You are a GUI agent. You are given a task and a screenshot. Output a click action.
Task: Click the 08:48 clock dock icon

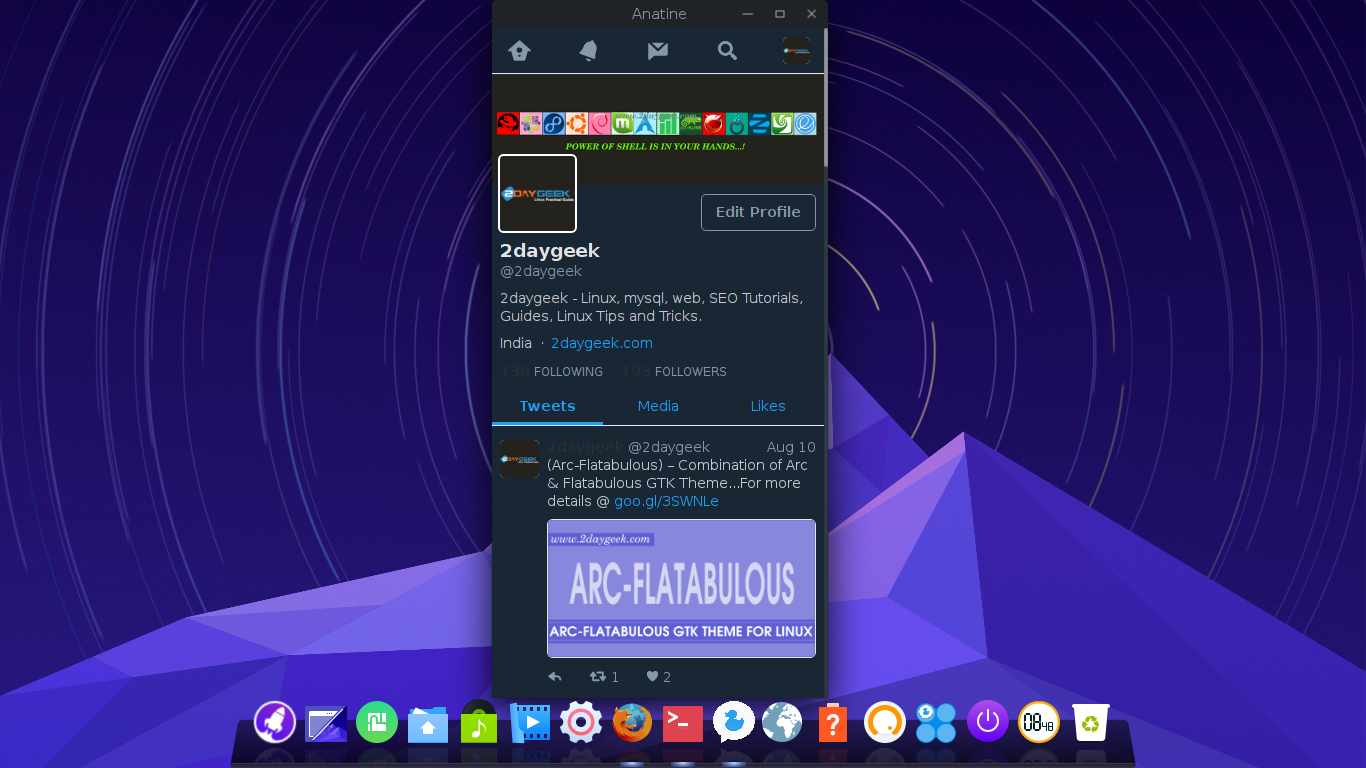click(1039, 722)
